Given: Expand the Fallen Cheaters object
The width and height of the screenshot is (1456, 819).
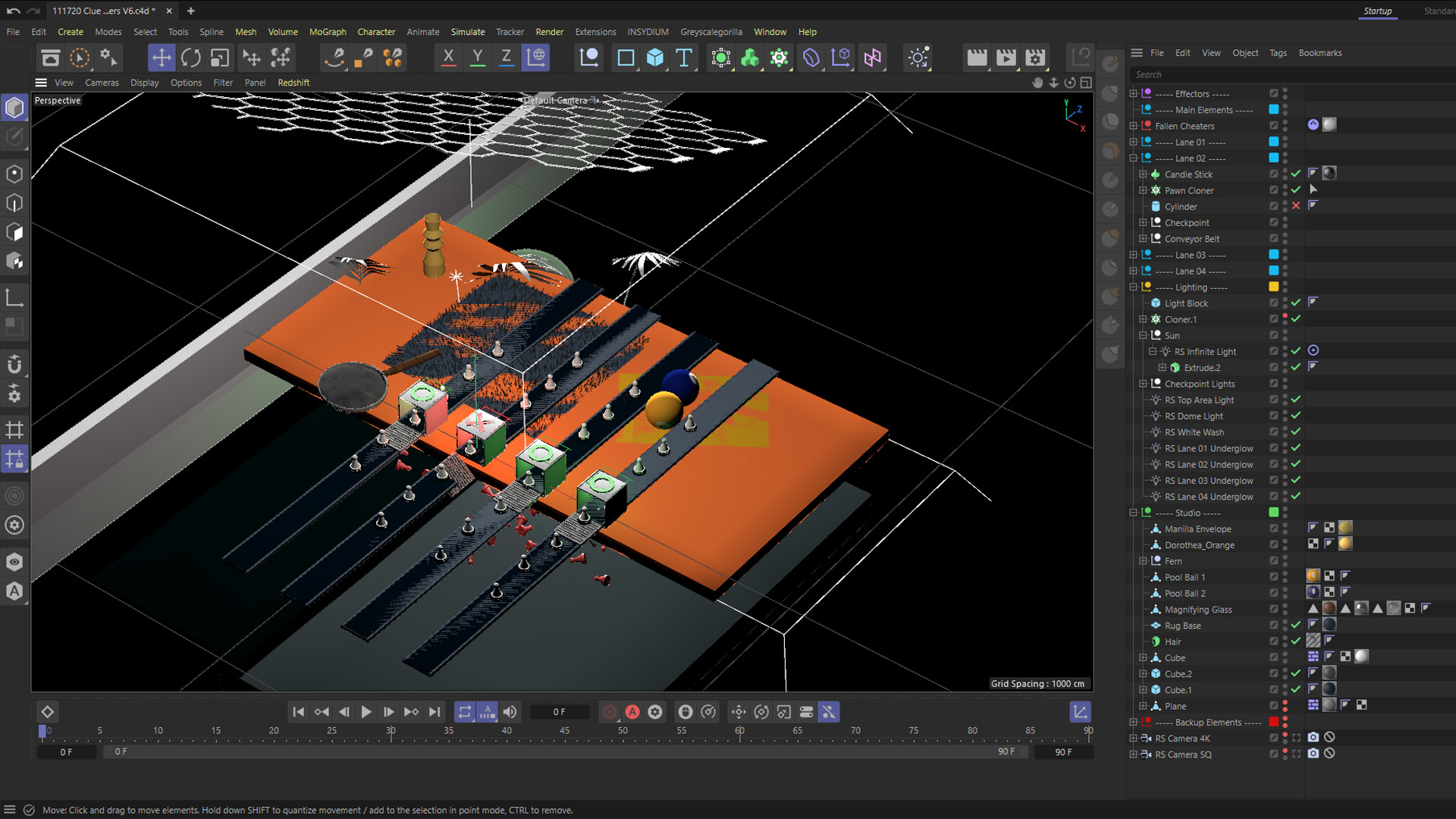Looking at the screenshot, I should tap(1134, 126).
